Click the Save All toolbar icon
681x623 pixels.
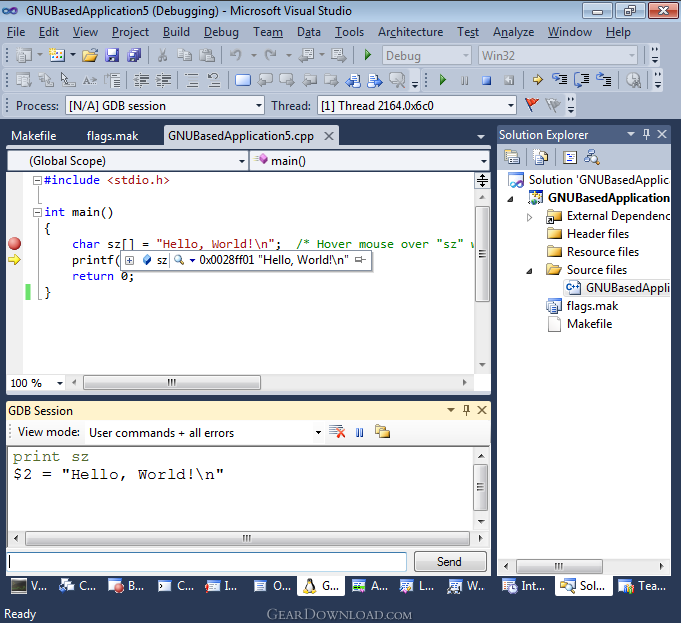133,56
